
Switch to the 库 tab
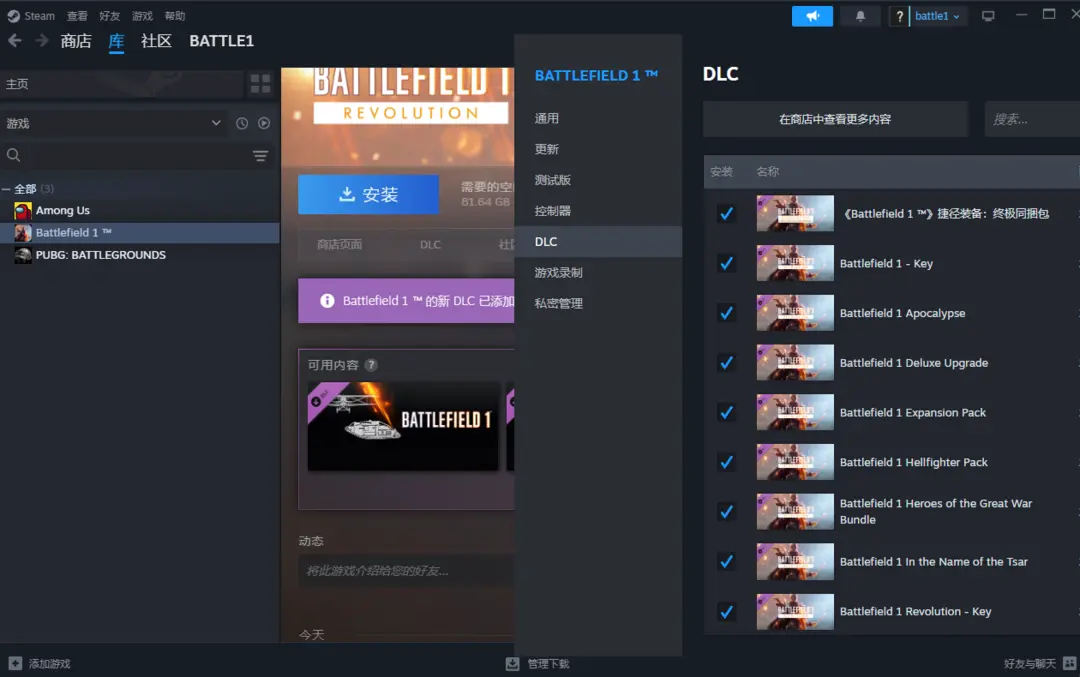pyautogui.click(x=116, y=41)
